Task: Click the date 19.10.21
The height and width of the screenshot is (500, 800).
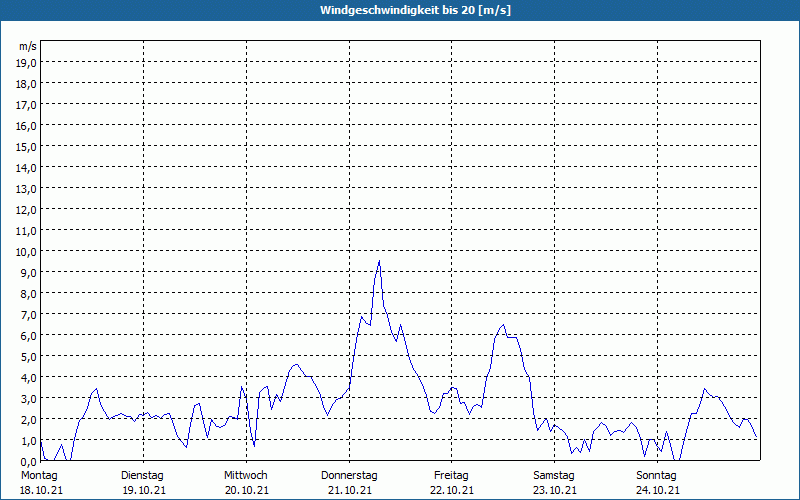Action: click(144, 490)
